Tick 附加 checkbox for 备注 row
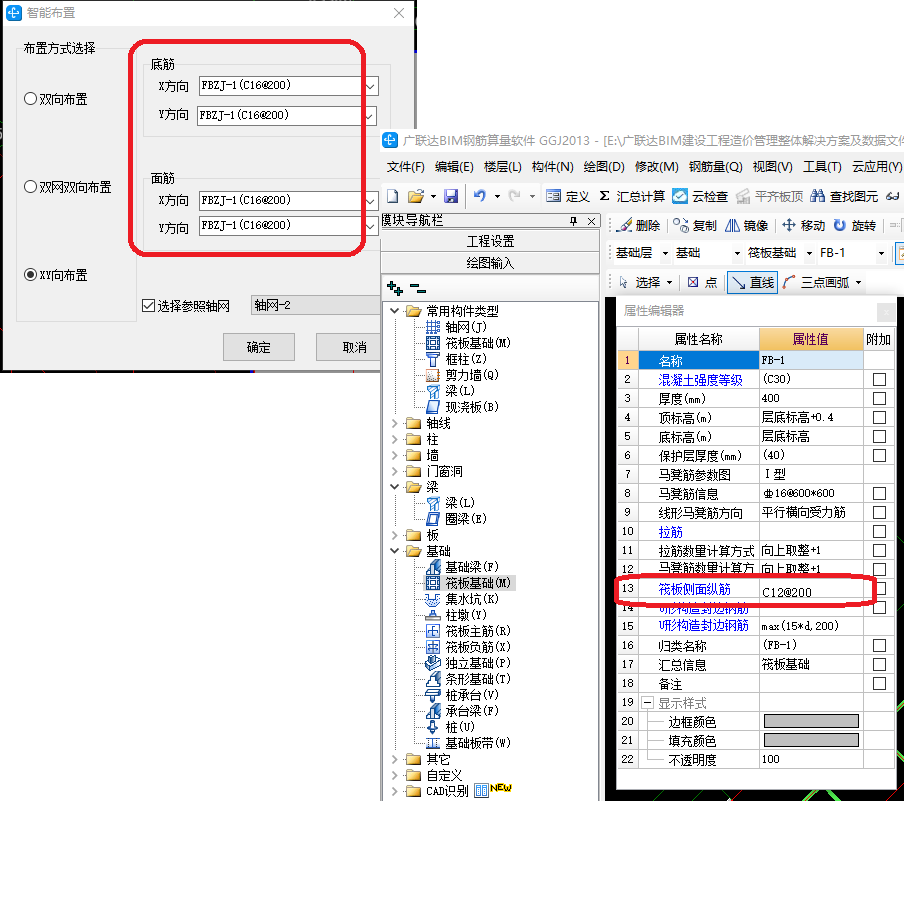922x906 pixels. point(879,683)
